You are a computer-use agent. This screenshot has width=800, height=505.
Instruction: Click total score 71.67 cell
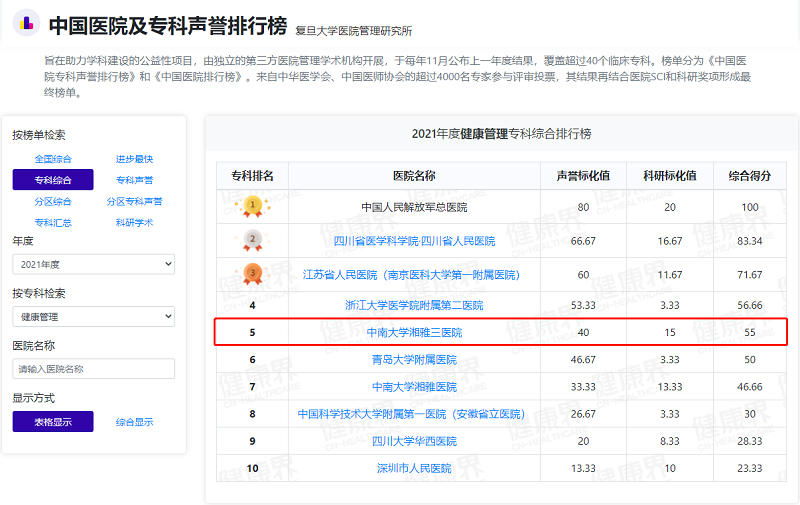749,275
